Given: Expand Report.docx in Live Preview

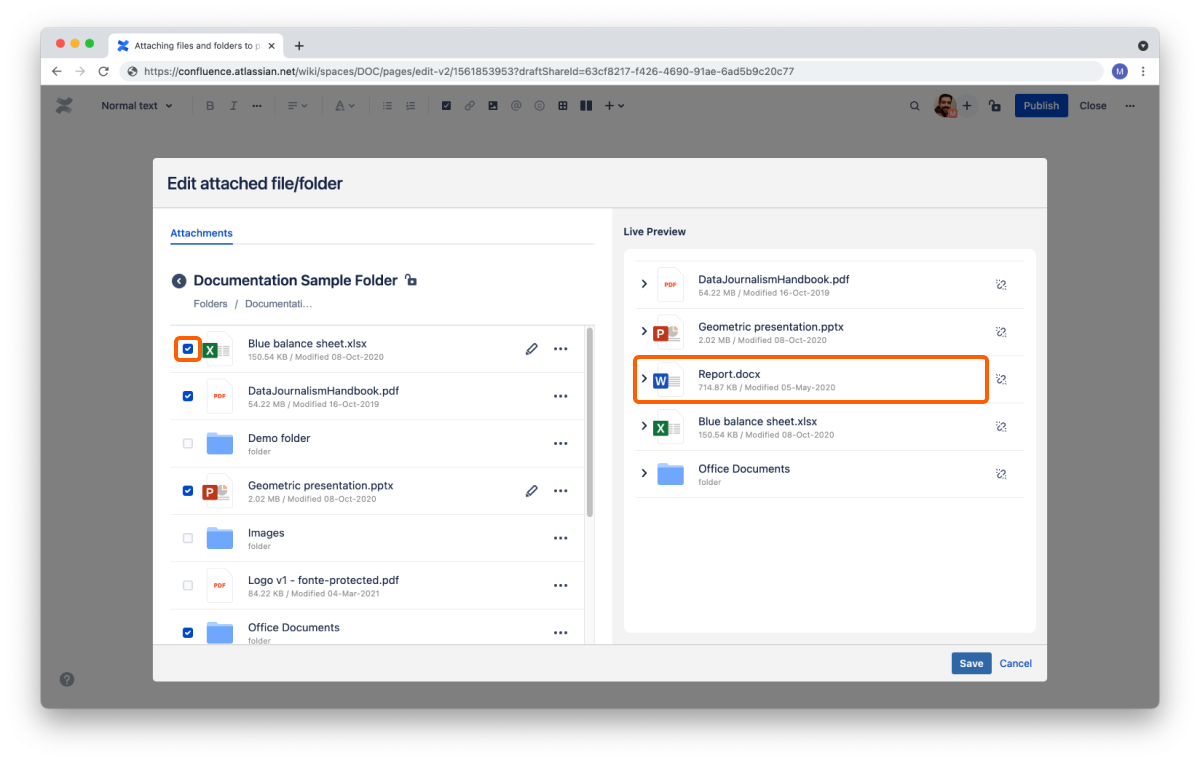Looking at the screenshot, I should coord(644,379).
